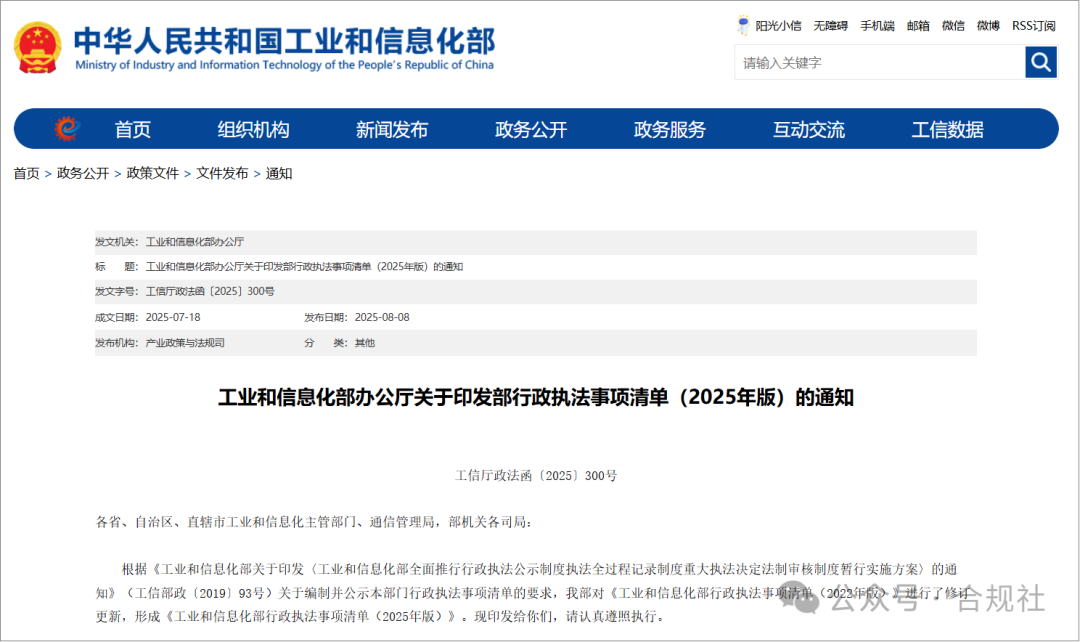Click the national emblem logo
Viewport: 1080px width, 642px height.
37,46
